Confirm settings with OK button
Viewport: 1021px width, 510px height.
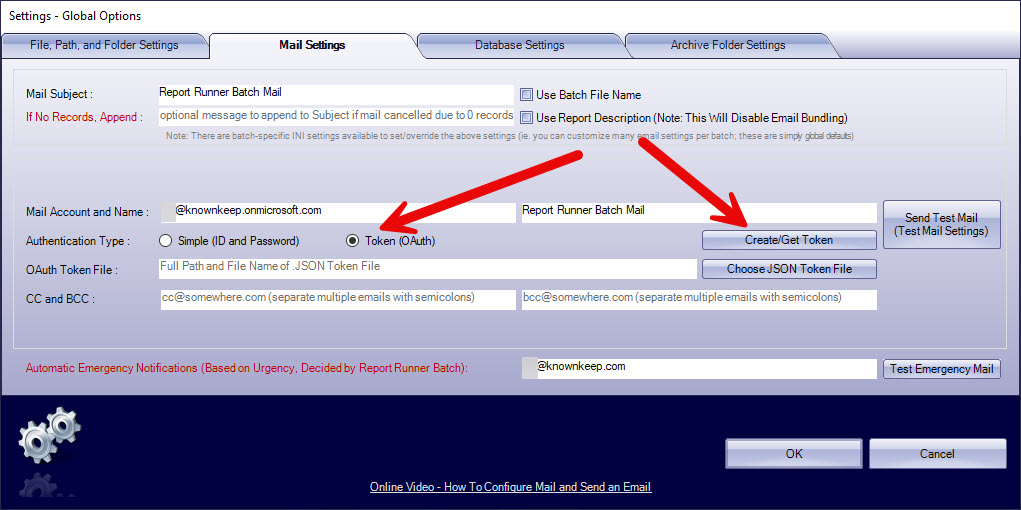click(793, 454)
